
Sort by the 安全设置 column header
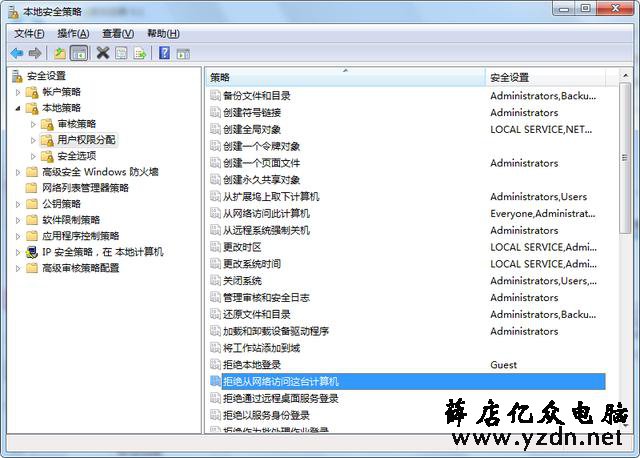click(x=545, y=77)
